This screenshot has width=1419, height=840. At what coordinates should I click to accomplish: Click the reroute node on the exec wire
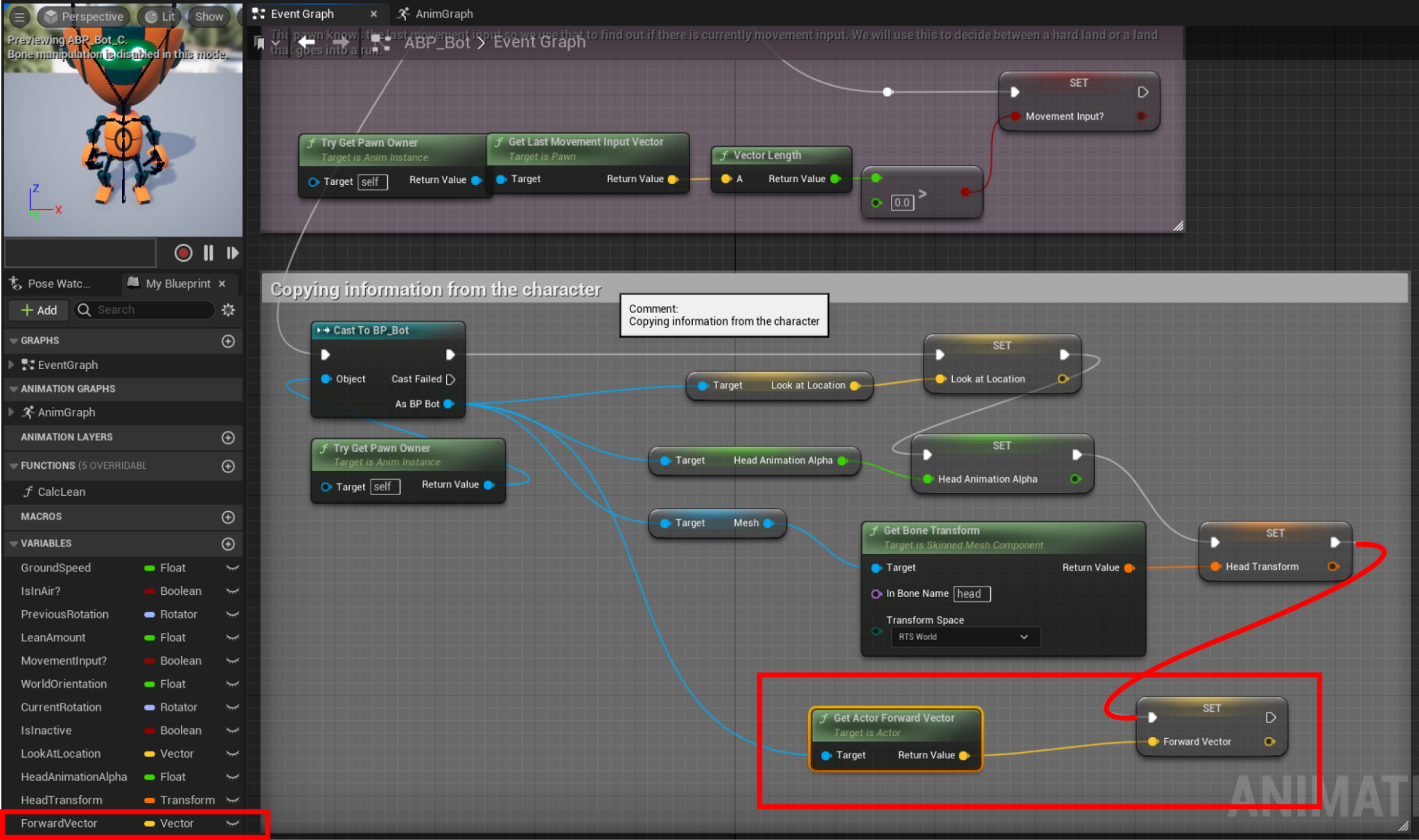pyautogui.click(x=888, y=91)
